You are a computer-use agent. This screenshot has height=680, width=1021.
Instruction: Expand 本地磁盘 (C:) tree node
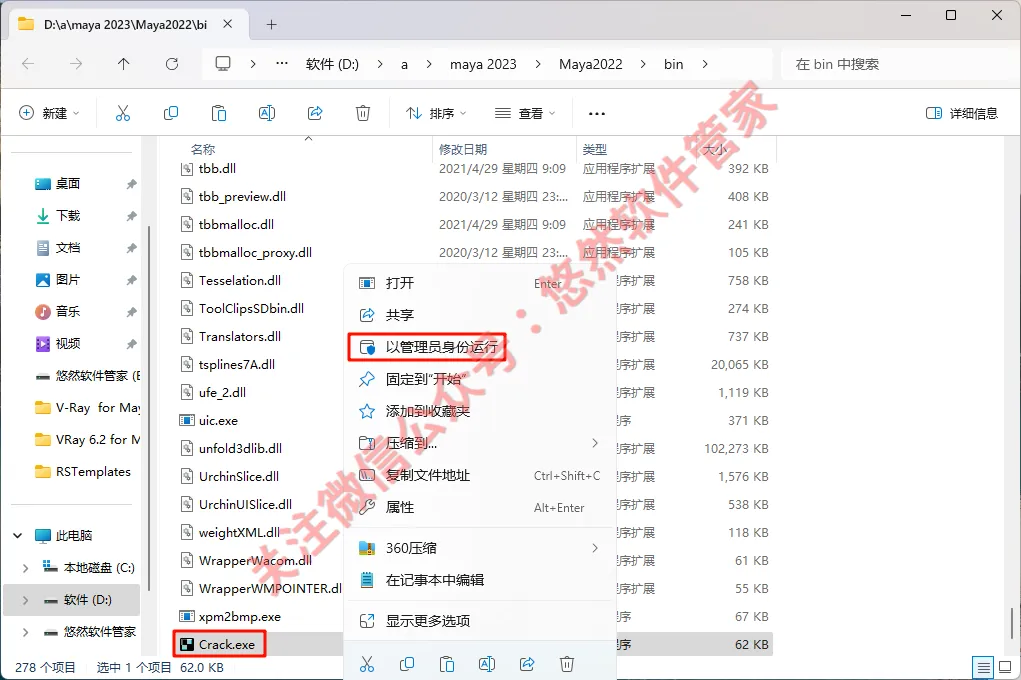25,568
